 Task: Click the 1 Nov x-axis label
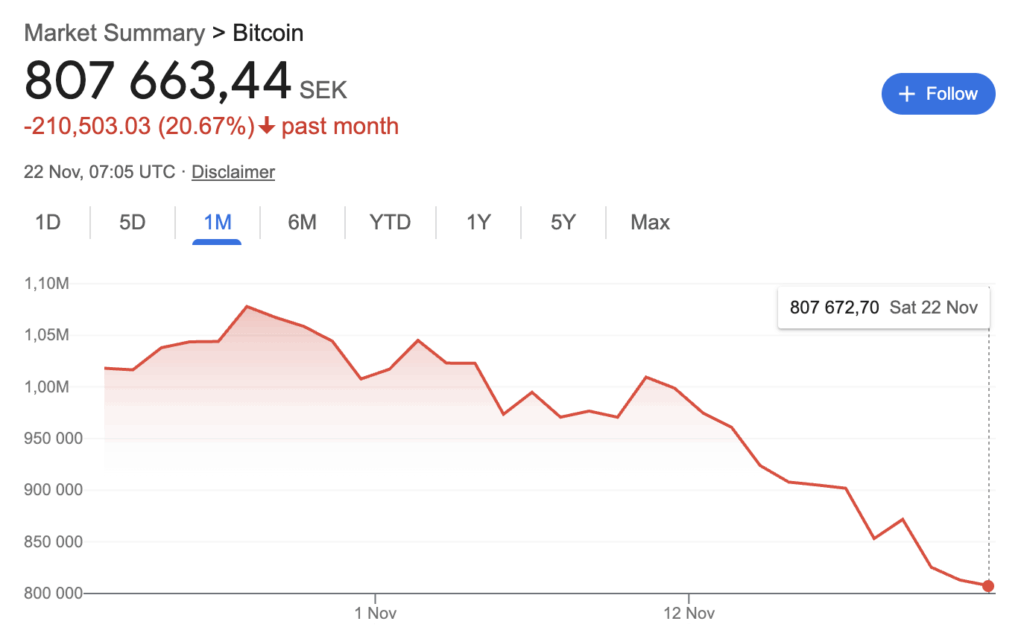[375, 610]
